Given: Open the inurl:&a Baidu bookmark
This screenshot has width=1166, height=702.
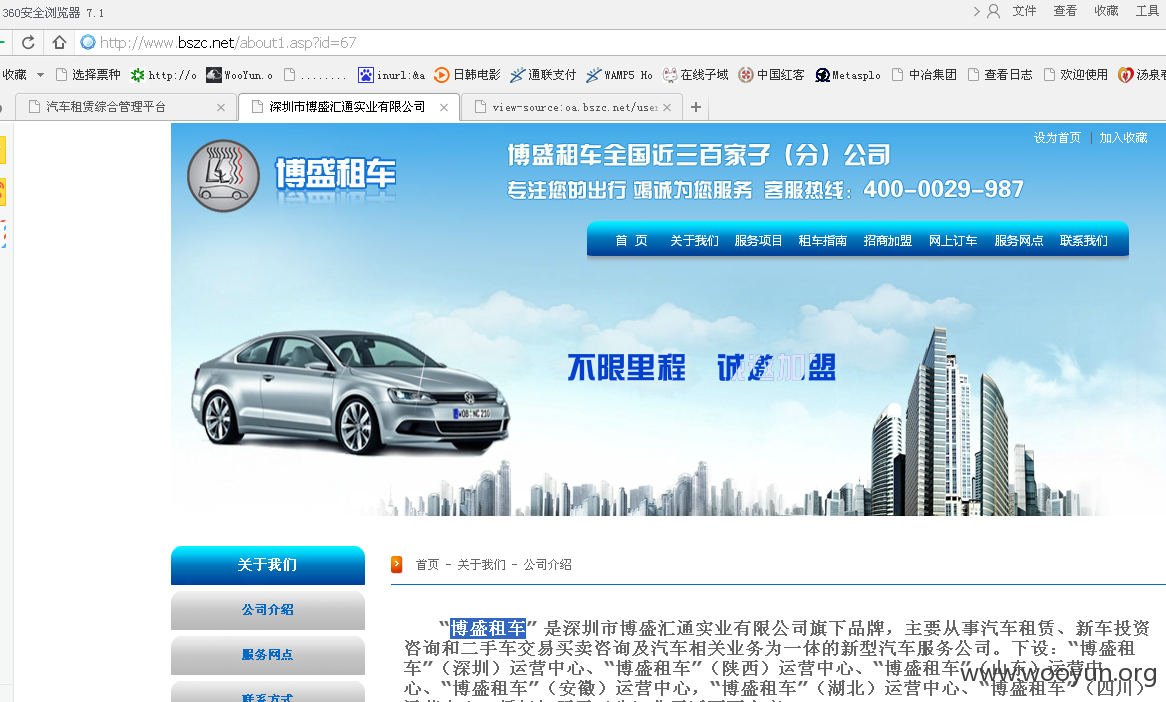Looking at the screenshot, I should [x=392, y=75].
